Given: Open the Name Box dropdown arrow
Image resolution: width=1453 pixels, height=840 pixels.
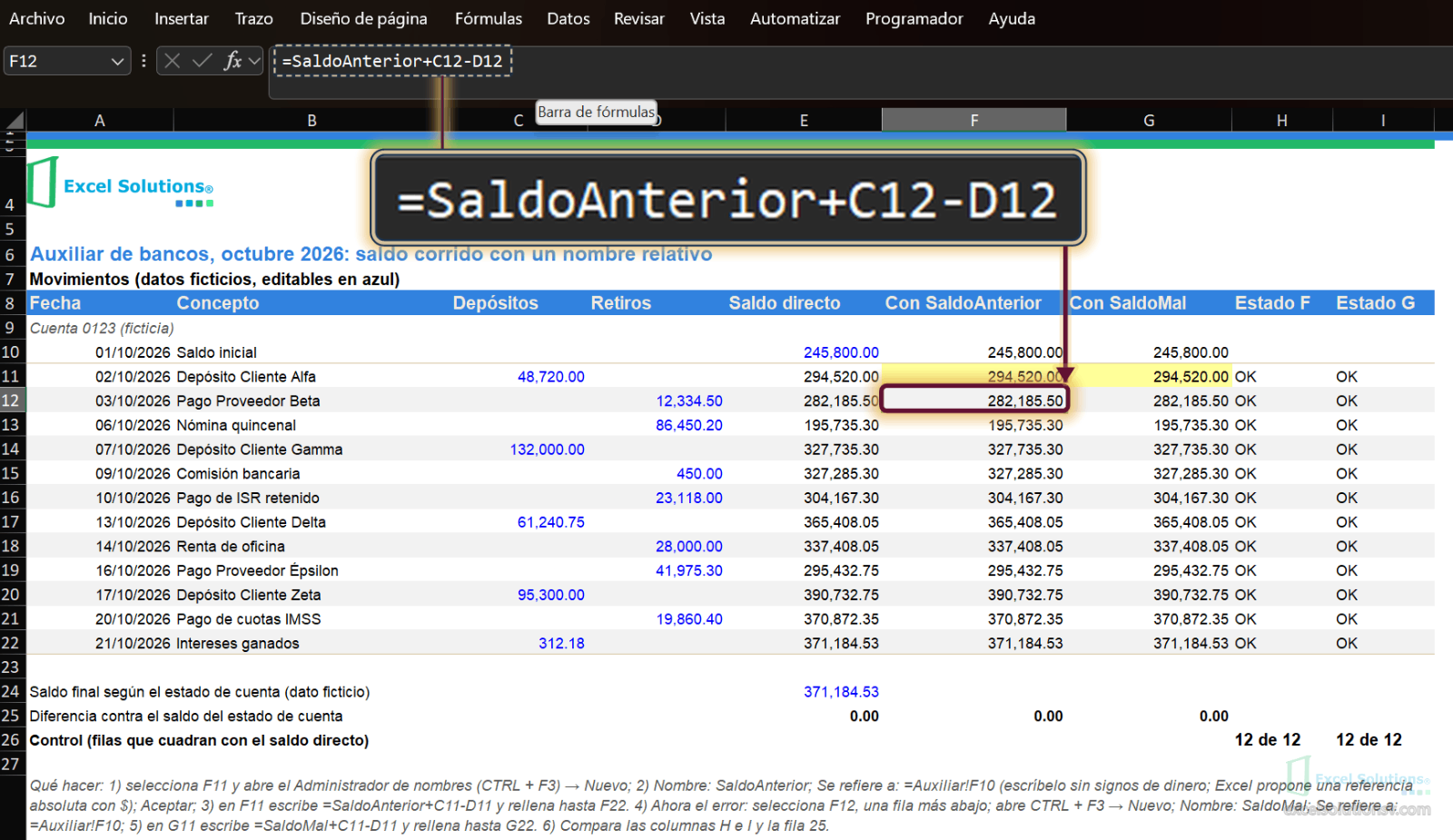Looking at the screenshot, I should pyautogui.click(x=117, y=61).
